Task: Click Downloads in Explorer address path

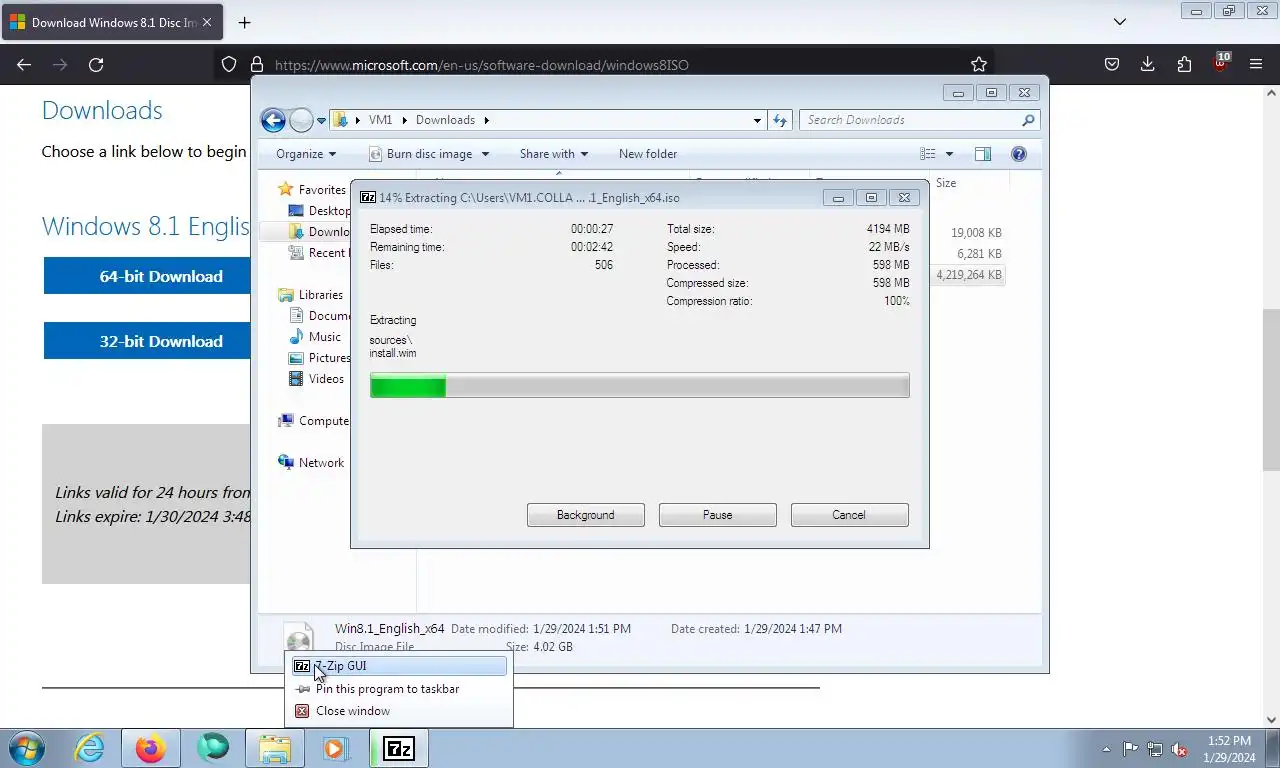Action: [445, 120]
